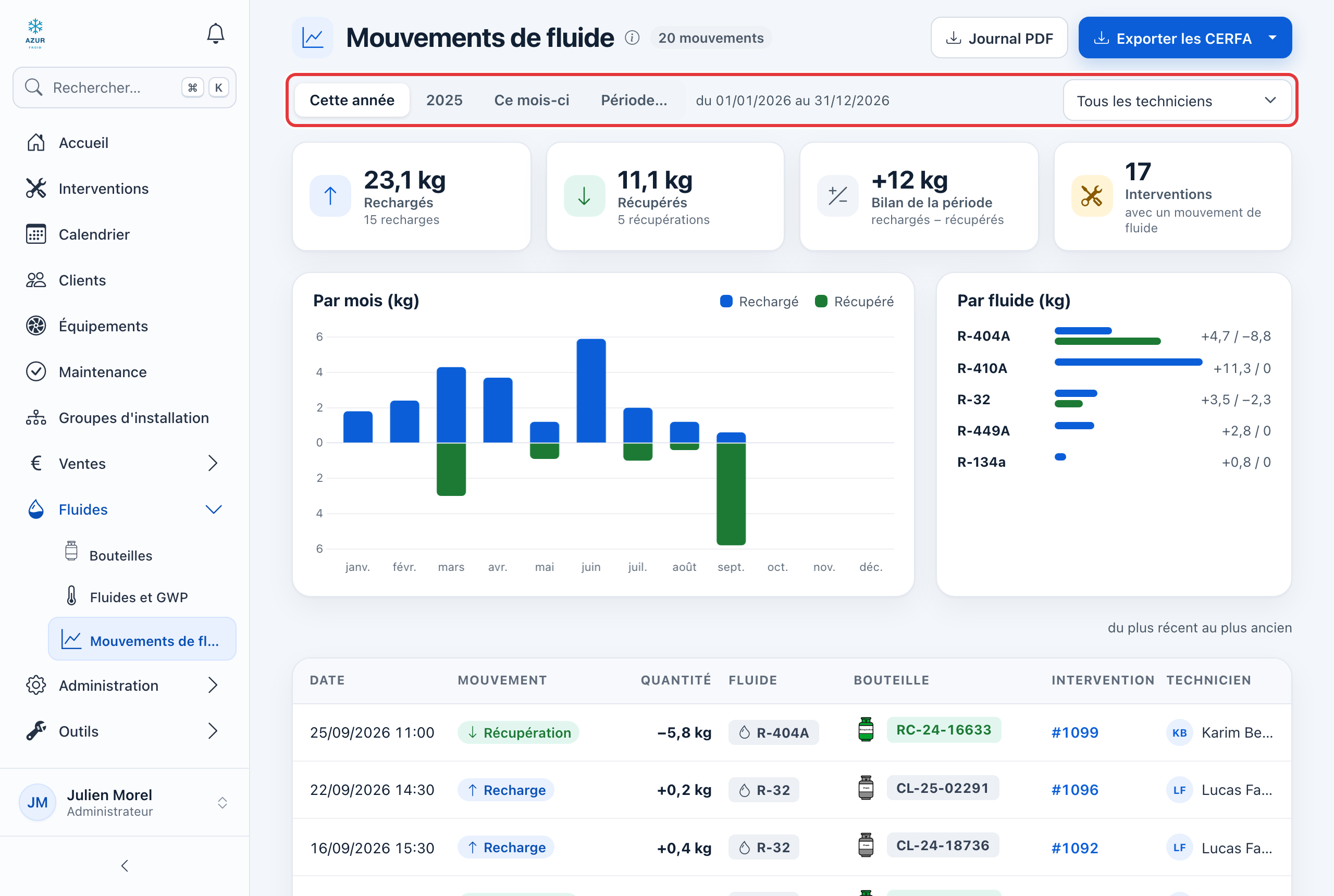The image size is (1334, 896).
Task: Download the Journal PDF
Action: (x=998, y=38)
